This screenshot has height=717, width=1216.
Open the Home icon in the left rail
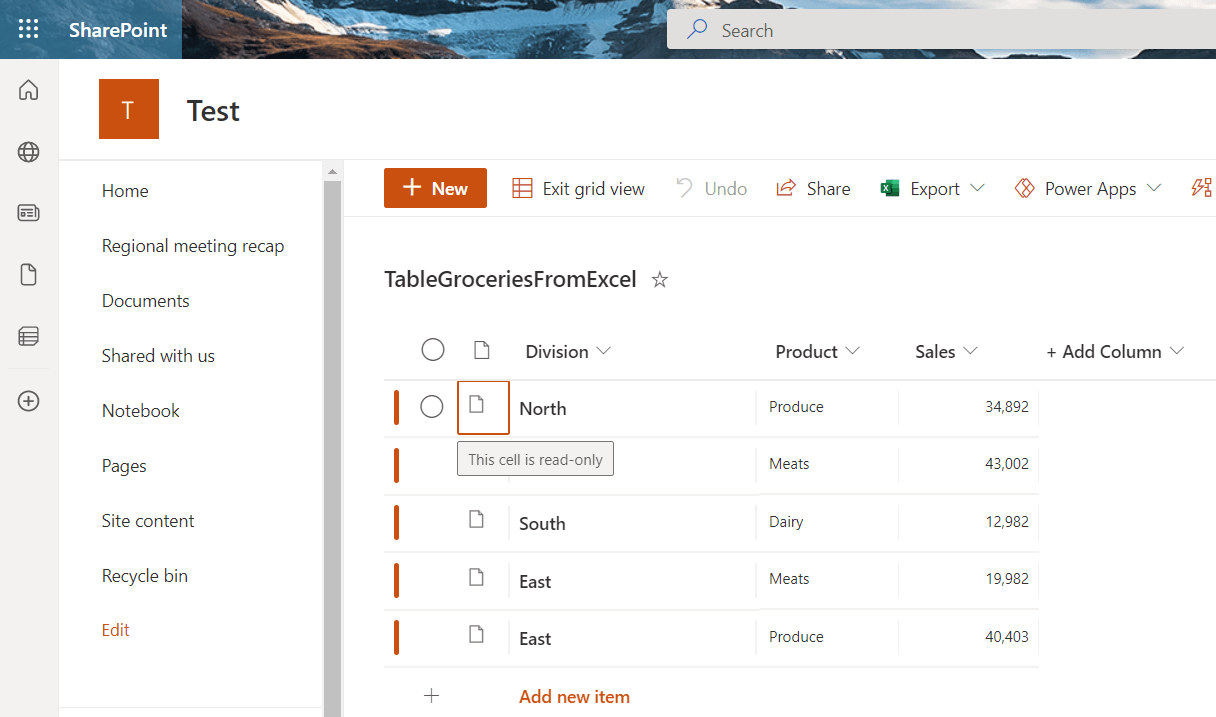coord(28,89)
